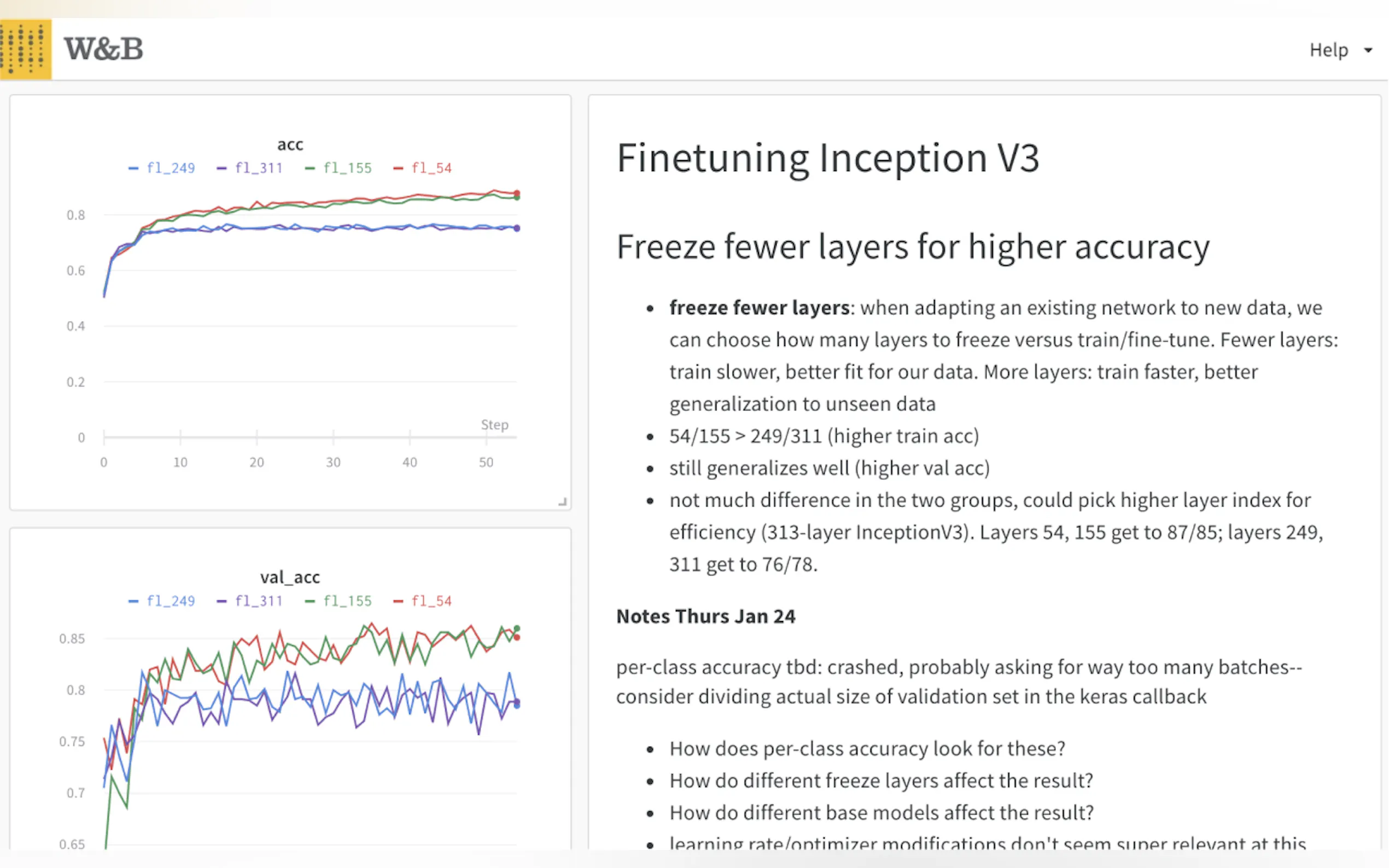
Task: Open the Help menu
Action: [x=1328, y=50]
